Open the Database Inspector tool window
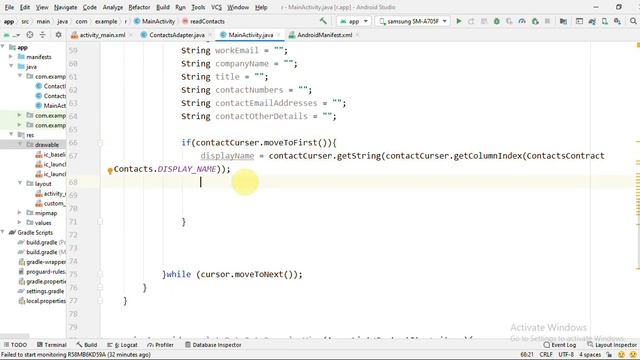 pos(213,345)
